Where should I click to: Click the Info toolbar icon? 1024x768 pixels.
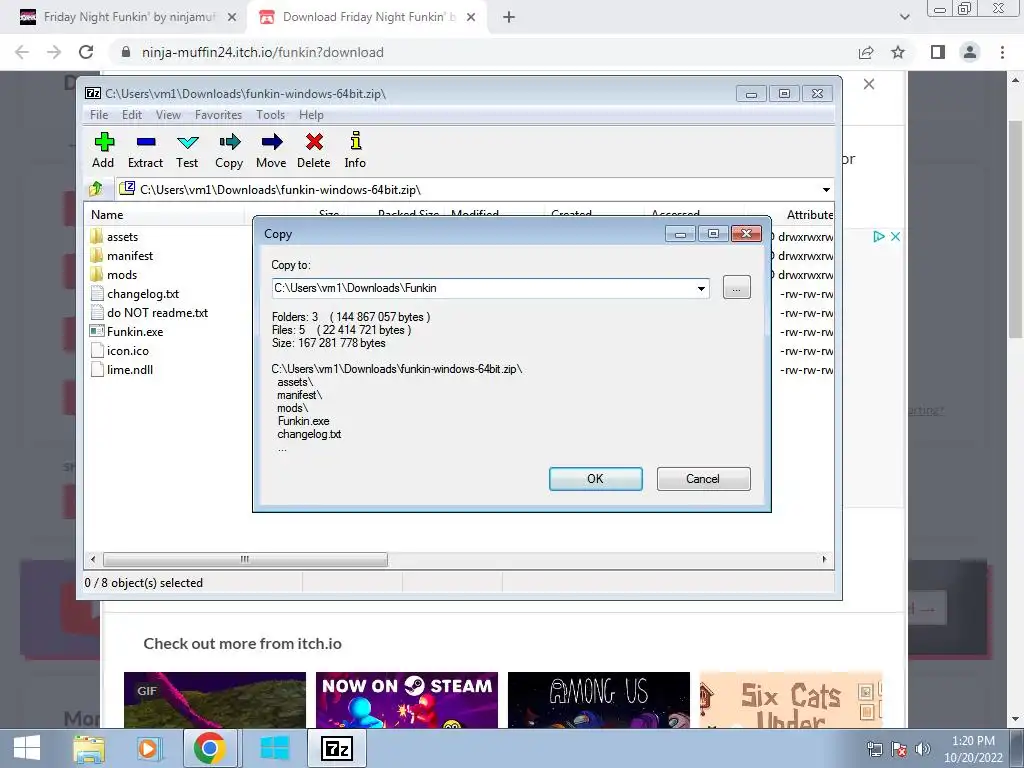tap(355, 150)
